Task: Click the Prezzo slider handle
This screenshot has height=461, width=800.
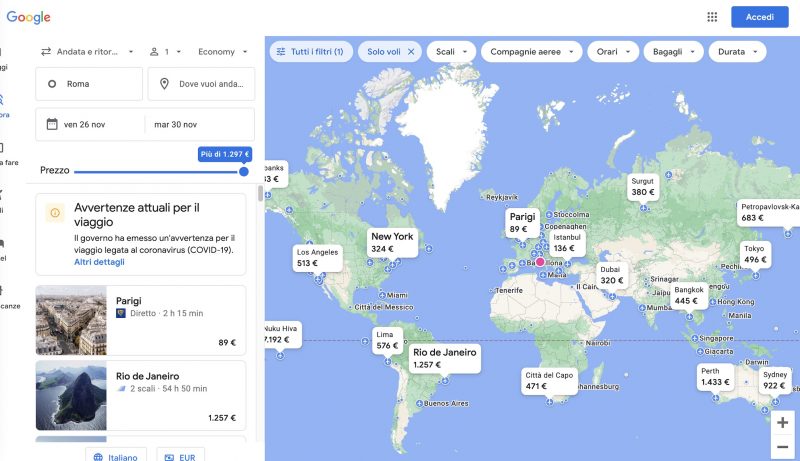Action: click(244, 171)
